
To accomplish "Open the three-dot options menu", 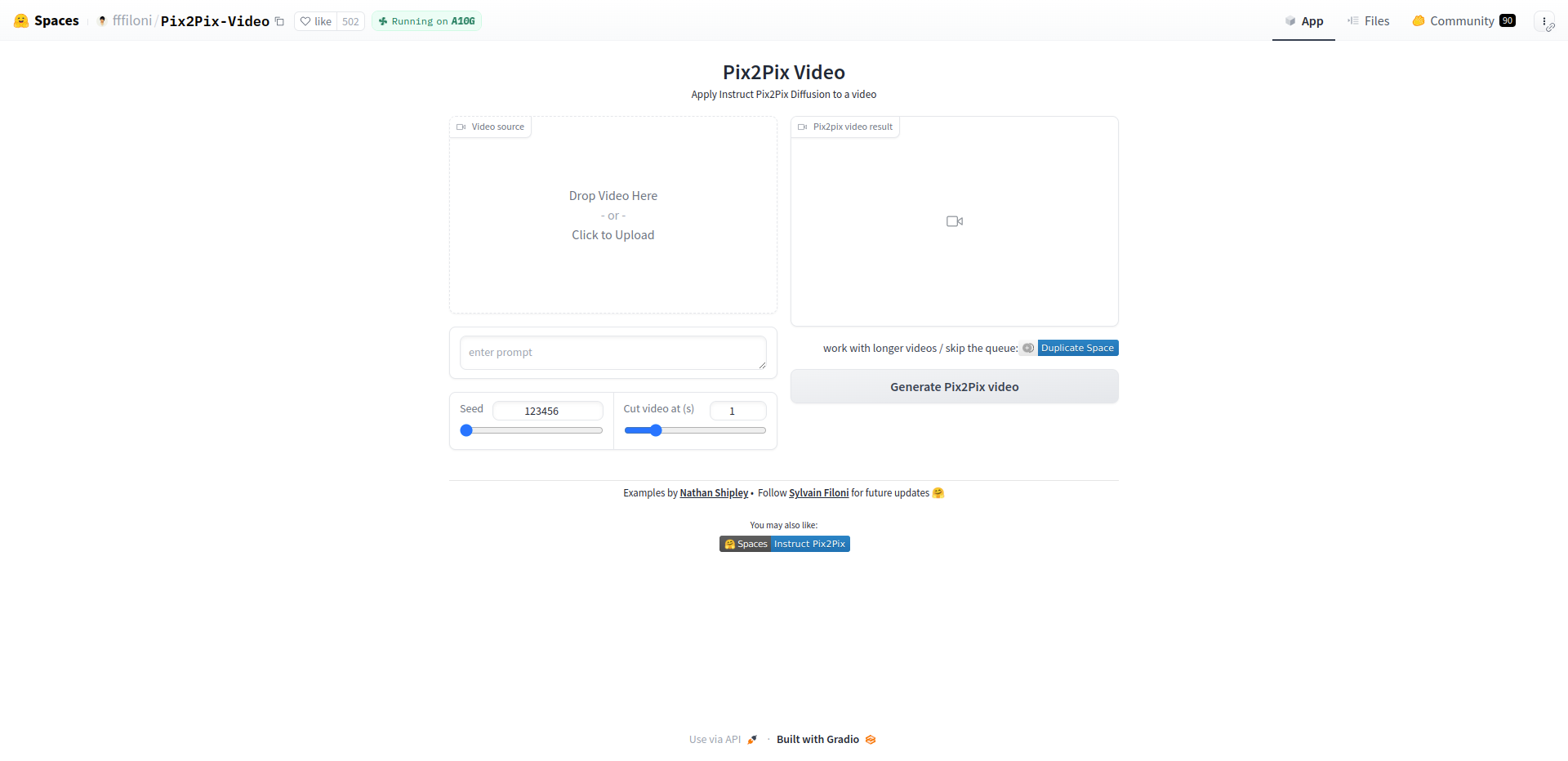I will click(x=1544, y=21).
